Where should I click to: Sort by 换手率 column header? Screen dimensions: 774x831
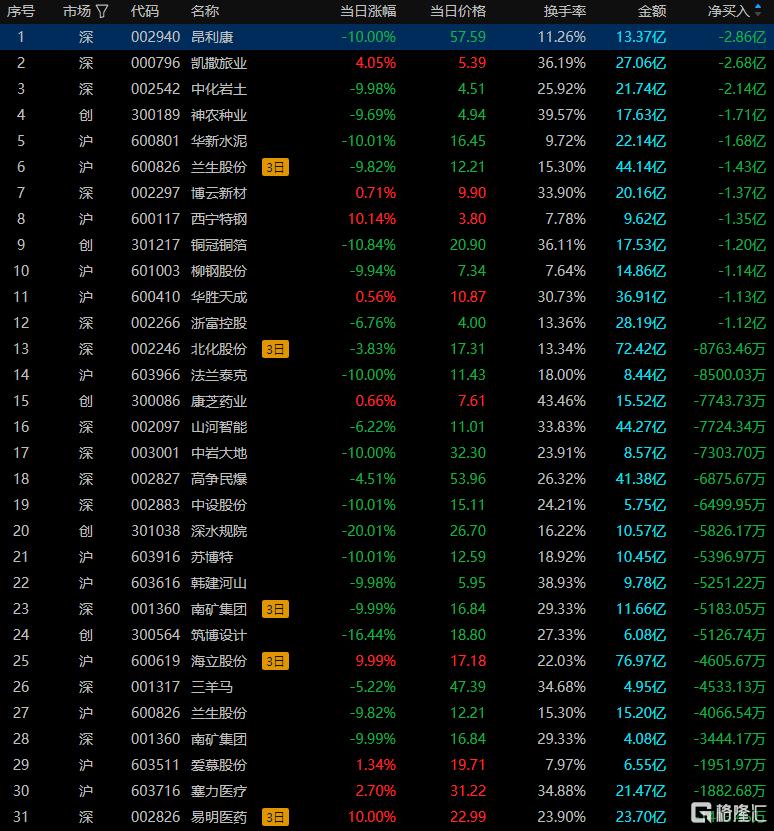(565, 11)
